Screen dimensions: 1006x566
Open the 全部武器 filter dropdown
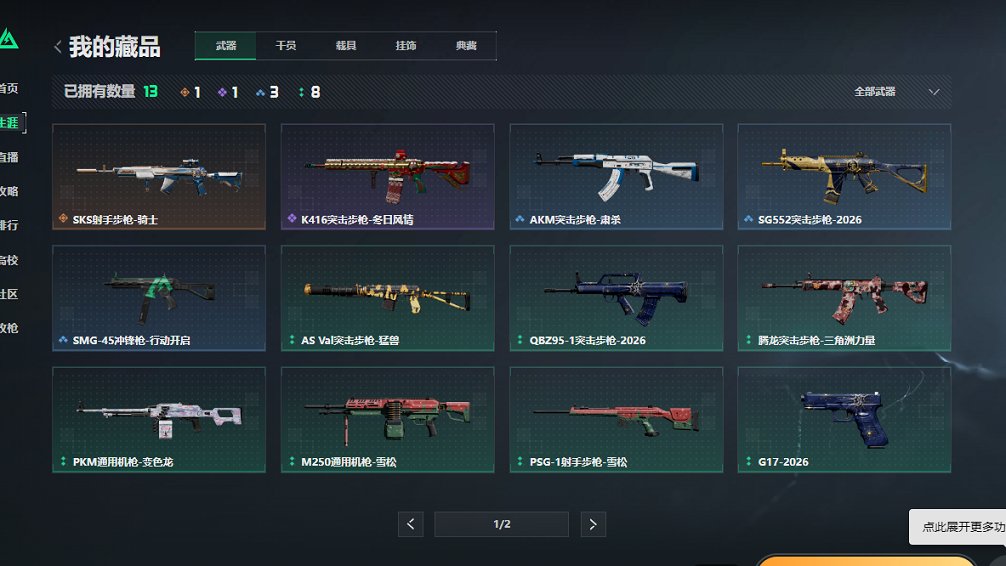click(x=896, y=92)
